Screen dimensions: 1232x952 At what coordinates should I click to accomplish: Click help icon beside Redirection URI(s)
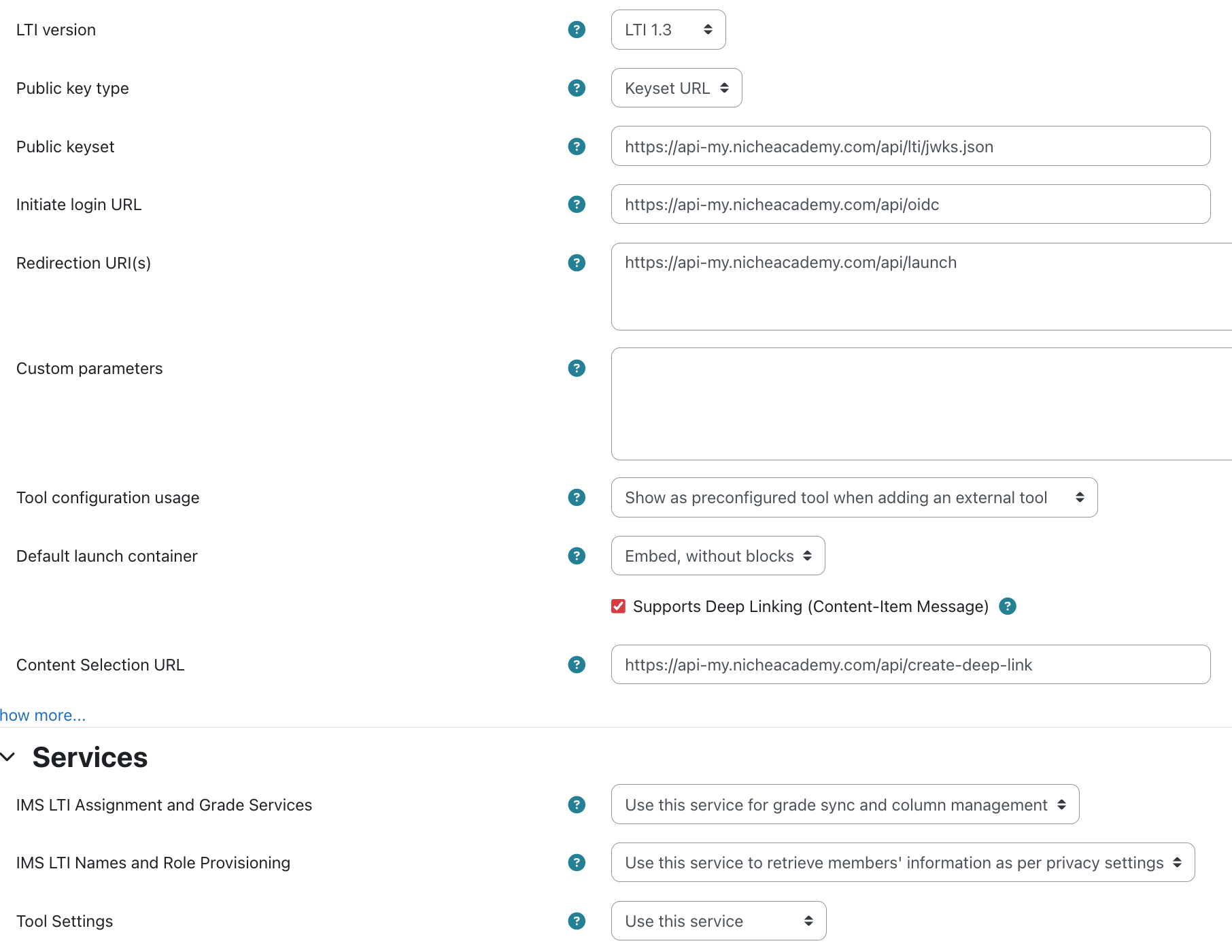(577, 263)
